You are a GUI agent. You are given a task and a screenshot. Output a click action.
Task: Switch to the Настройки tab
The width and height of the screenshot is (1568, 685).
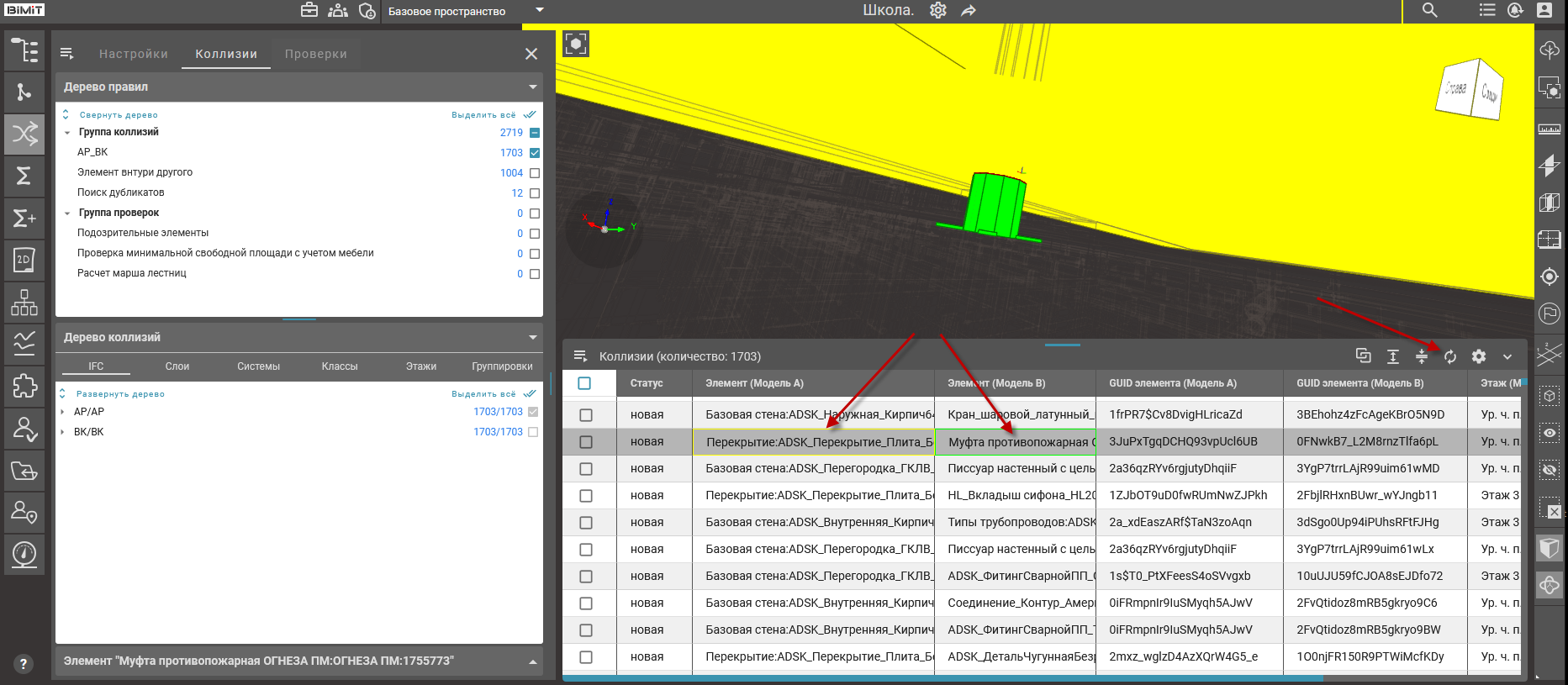pyautogui.click(x=134, y=54)
